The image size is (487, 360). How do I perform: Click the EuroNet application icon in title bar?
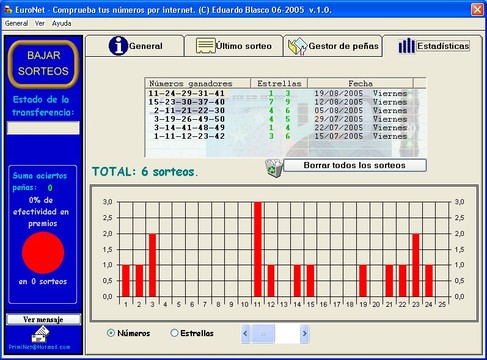click(x=8, y=10)
